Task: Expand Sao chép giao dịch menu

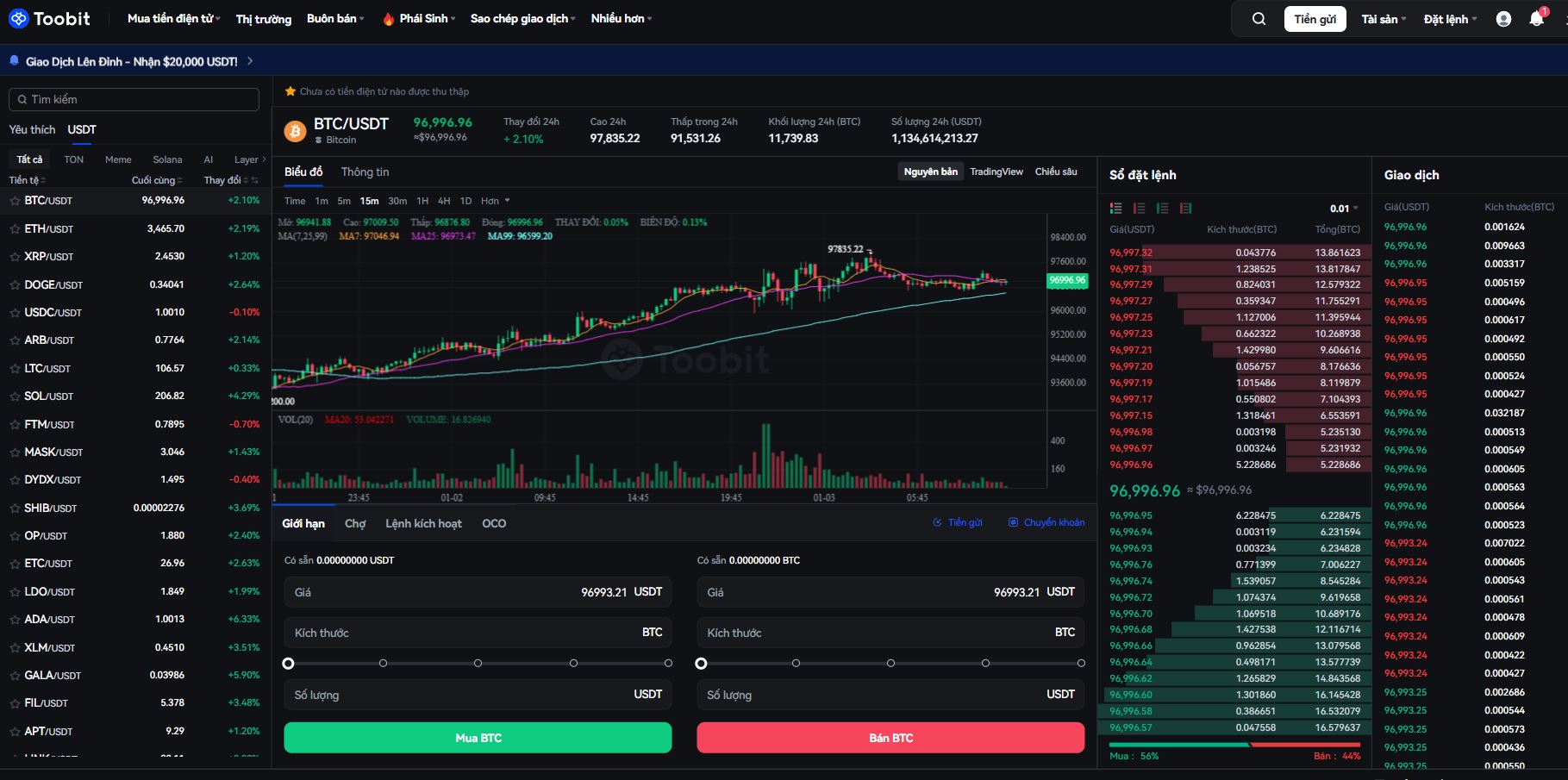Action: pos(524,18)
